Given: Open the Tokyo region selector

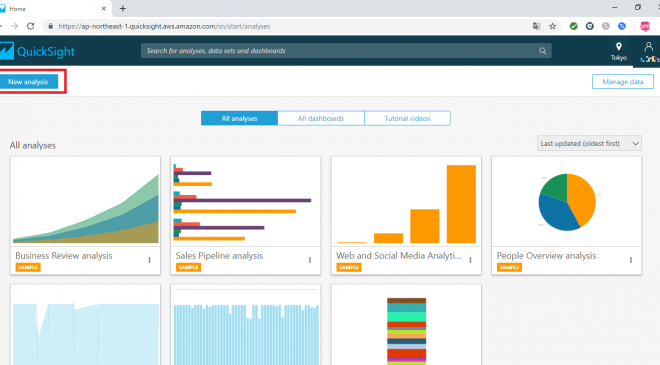Looking at the screenshot, I should click(x=618, y=51).
